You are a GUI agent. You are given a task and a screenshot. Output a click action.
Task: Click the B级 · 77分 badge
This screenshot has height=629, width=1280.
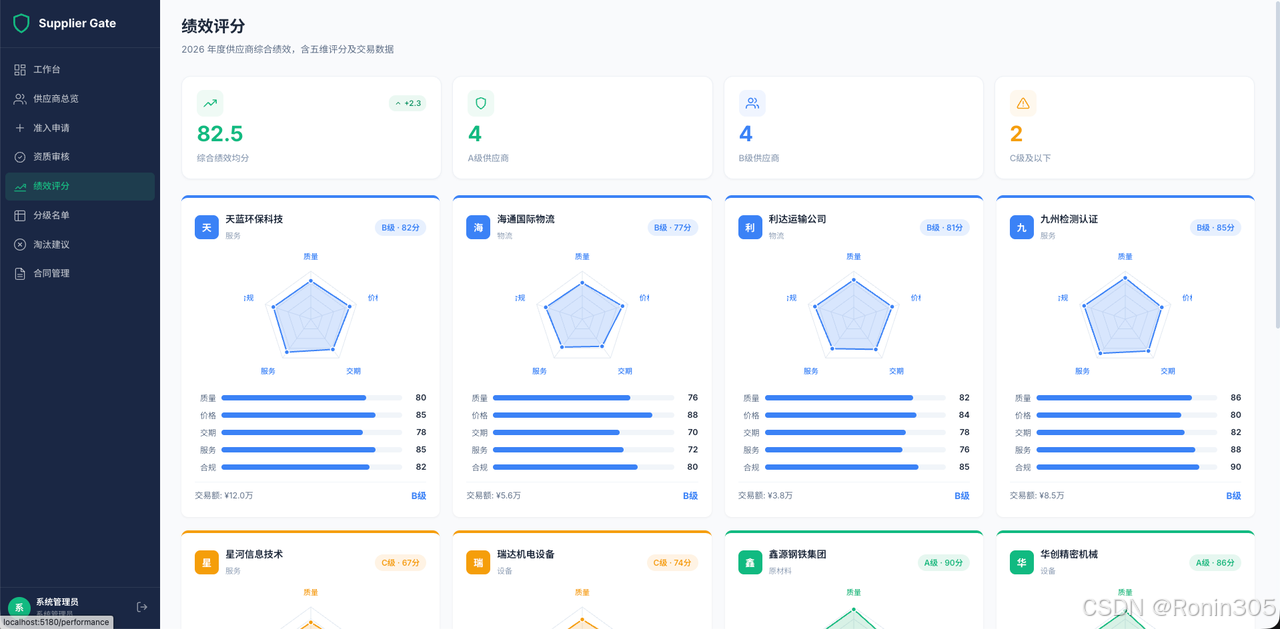[x=672, y=228]
